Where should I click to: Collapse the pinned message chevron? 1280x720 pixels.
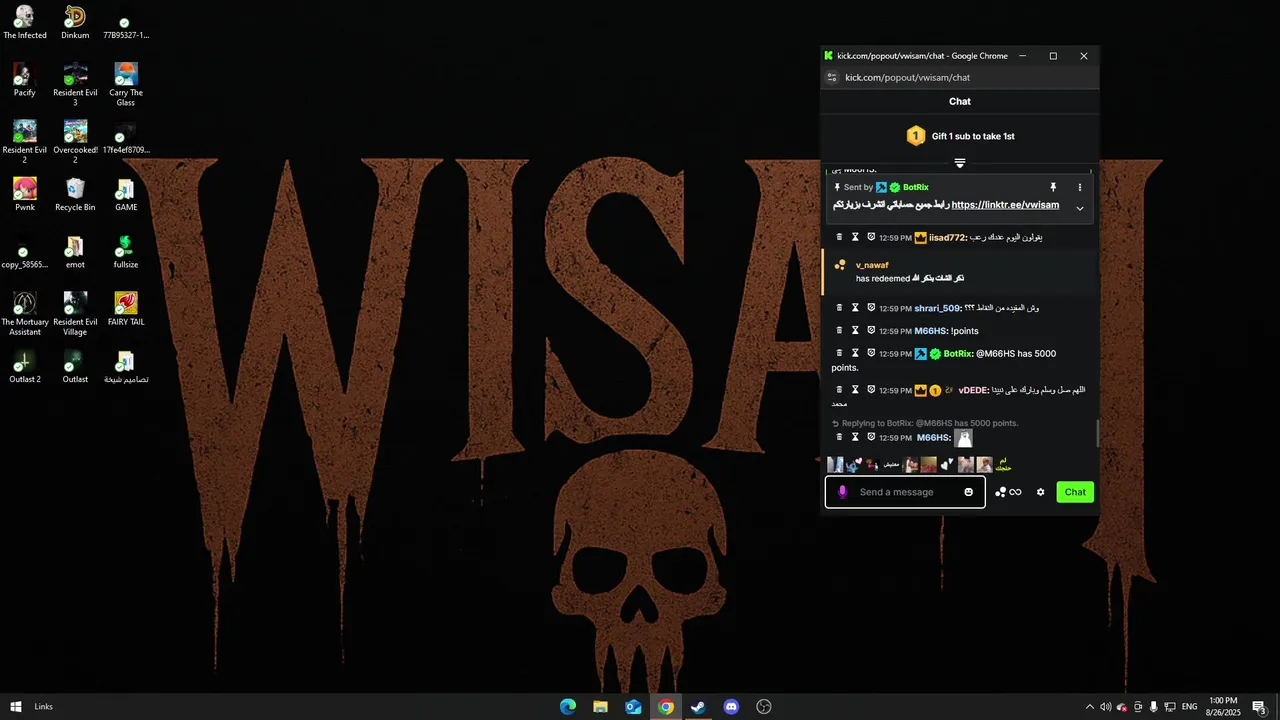1079,208
